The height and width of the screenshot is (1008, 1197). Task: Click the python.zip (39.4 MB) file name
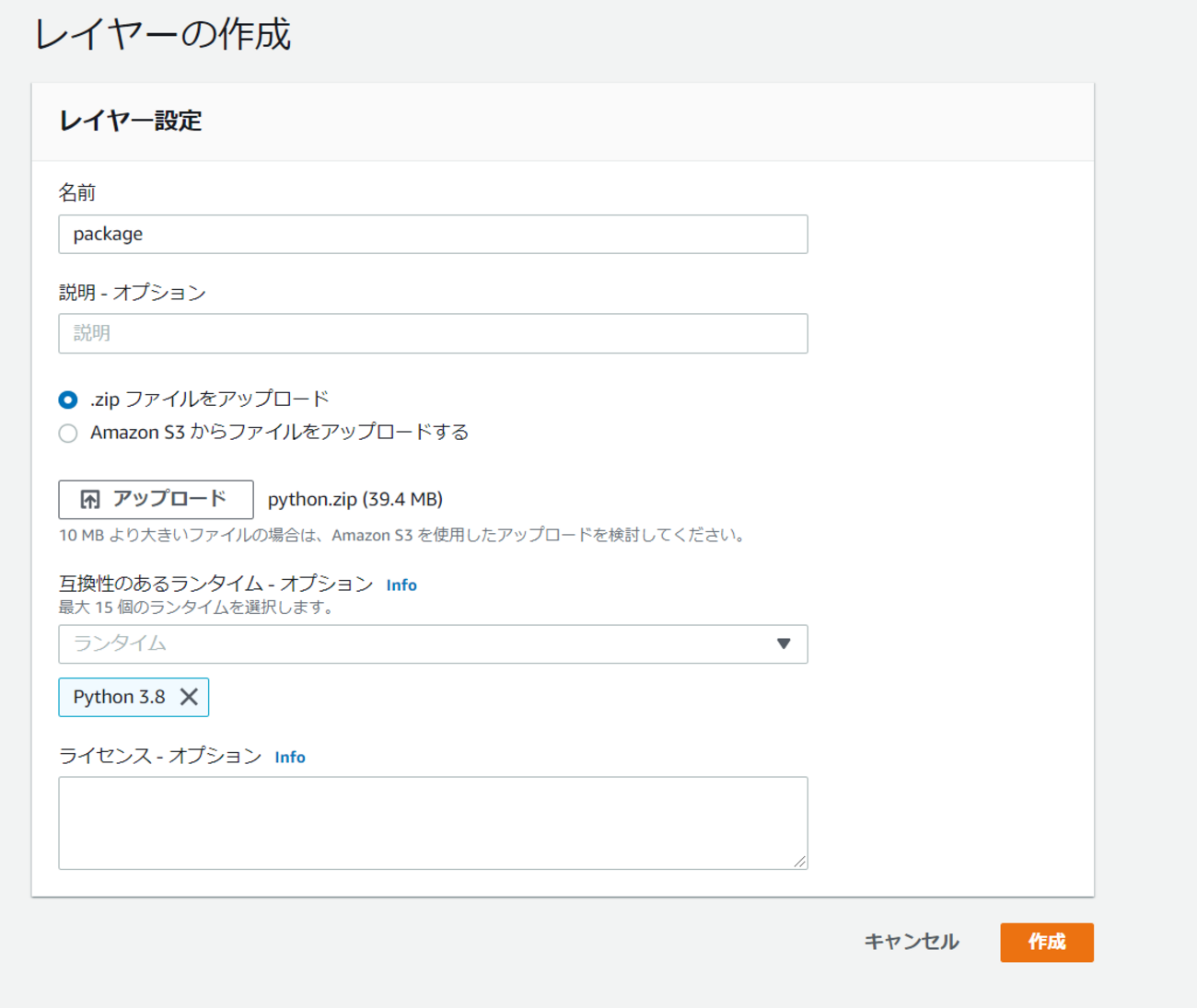point(355,499)
